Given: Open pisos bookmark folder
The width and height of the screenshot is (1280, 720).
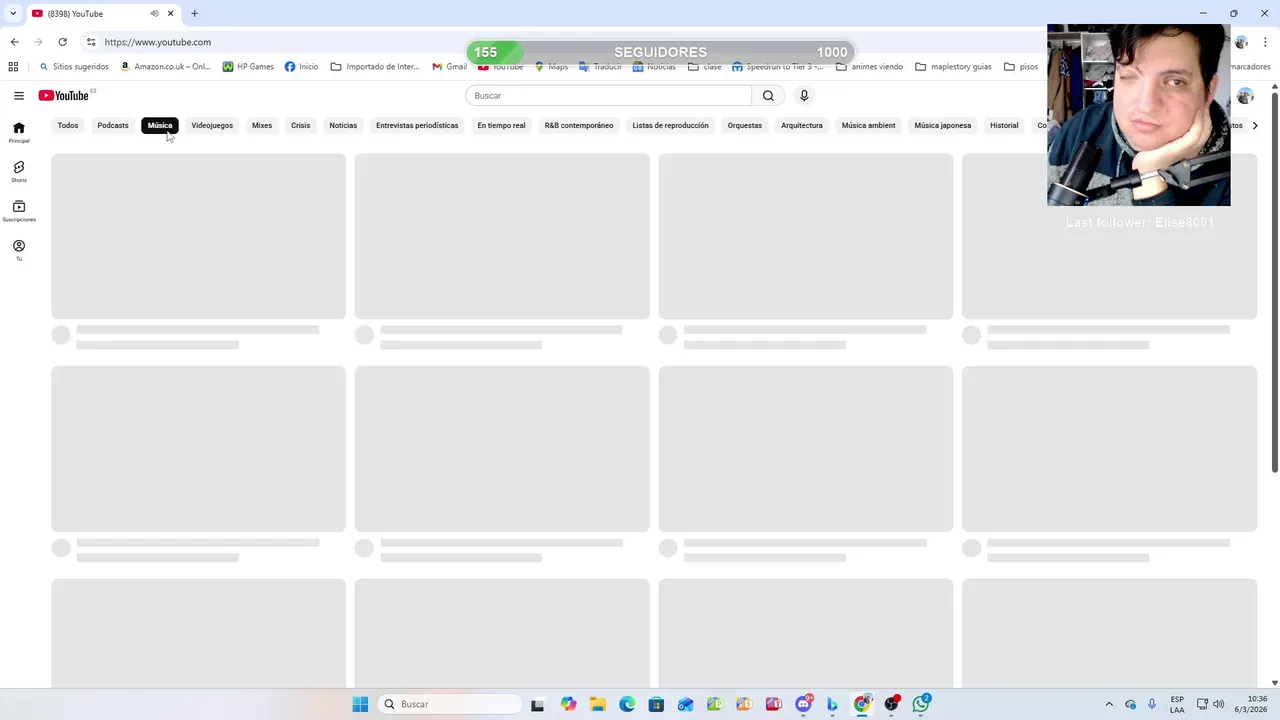Looking at the screenshot, I should 1021,67.
